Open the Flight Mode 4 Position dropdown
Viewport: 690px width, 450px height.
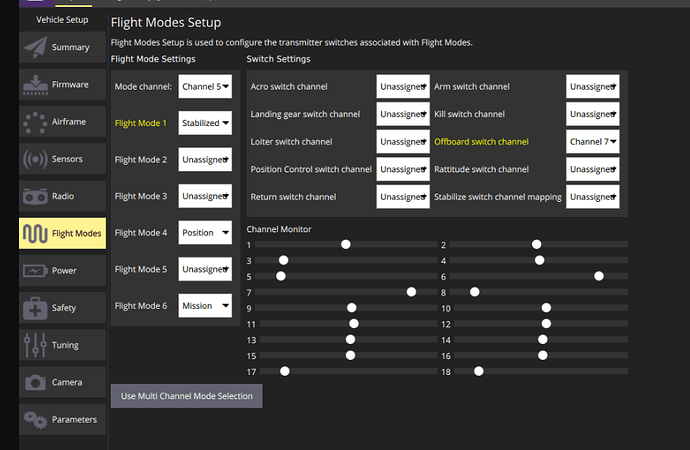205,233
